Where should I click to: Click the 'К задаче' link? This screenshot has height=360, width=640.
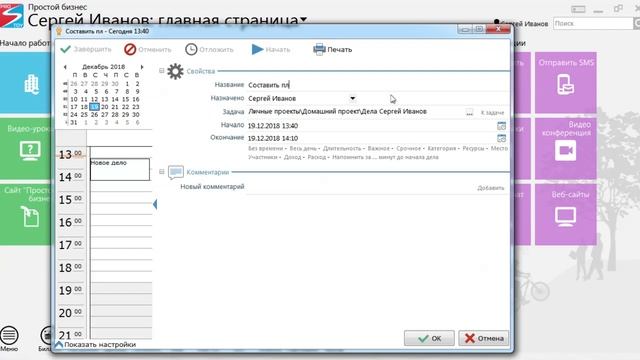492,113
